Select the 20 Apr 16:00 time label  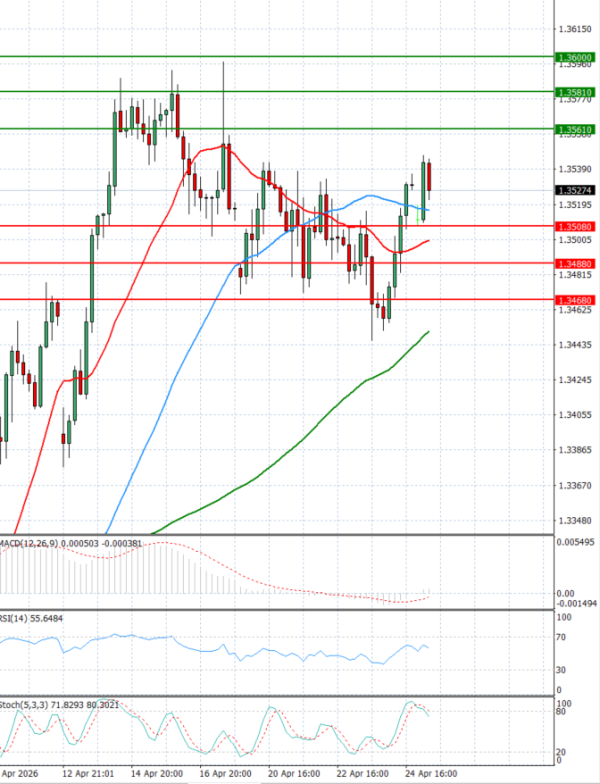294,774
